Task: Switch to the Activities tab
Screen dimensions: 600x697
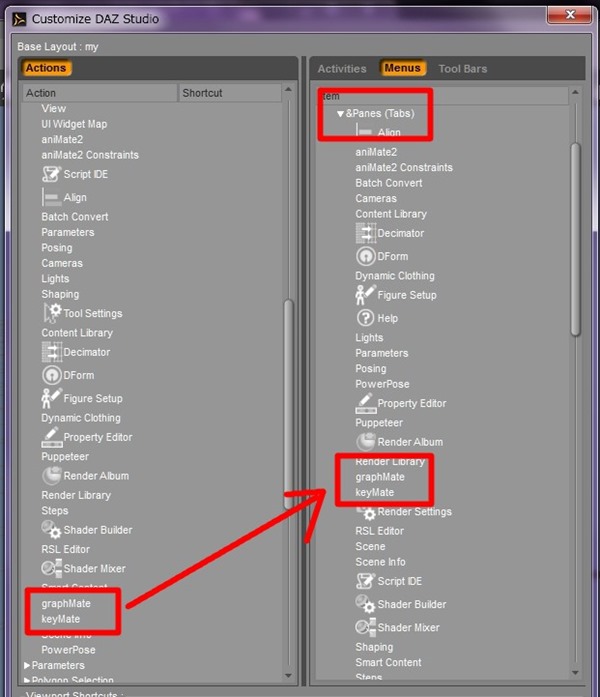Action: pyautogui.click(x=342, y=69)
